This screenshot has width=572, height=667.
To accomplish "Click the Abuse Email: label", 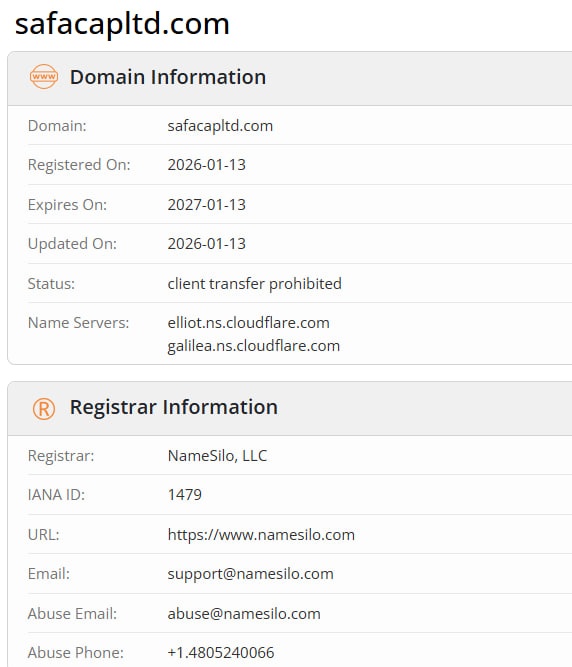I will (72, 614).
